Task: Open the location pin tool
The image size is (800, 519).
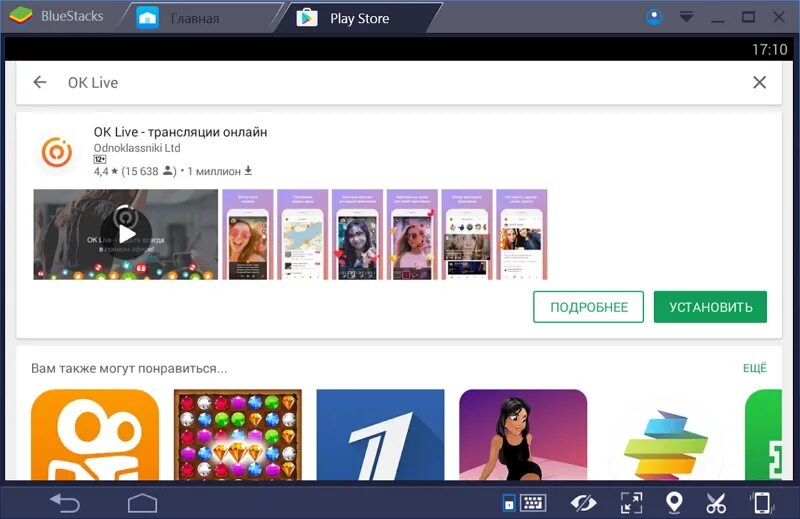Action: [x=674, y=503]
